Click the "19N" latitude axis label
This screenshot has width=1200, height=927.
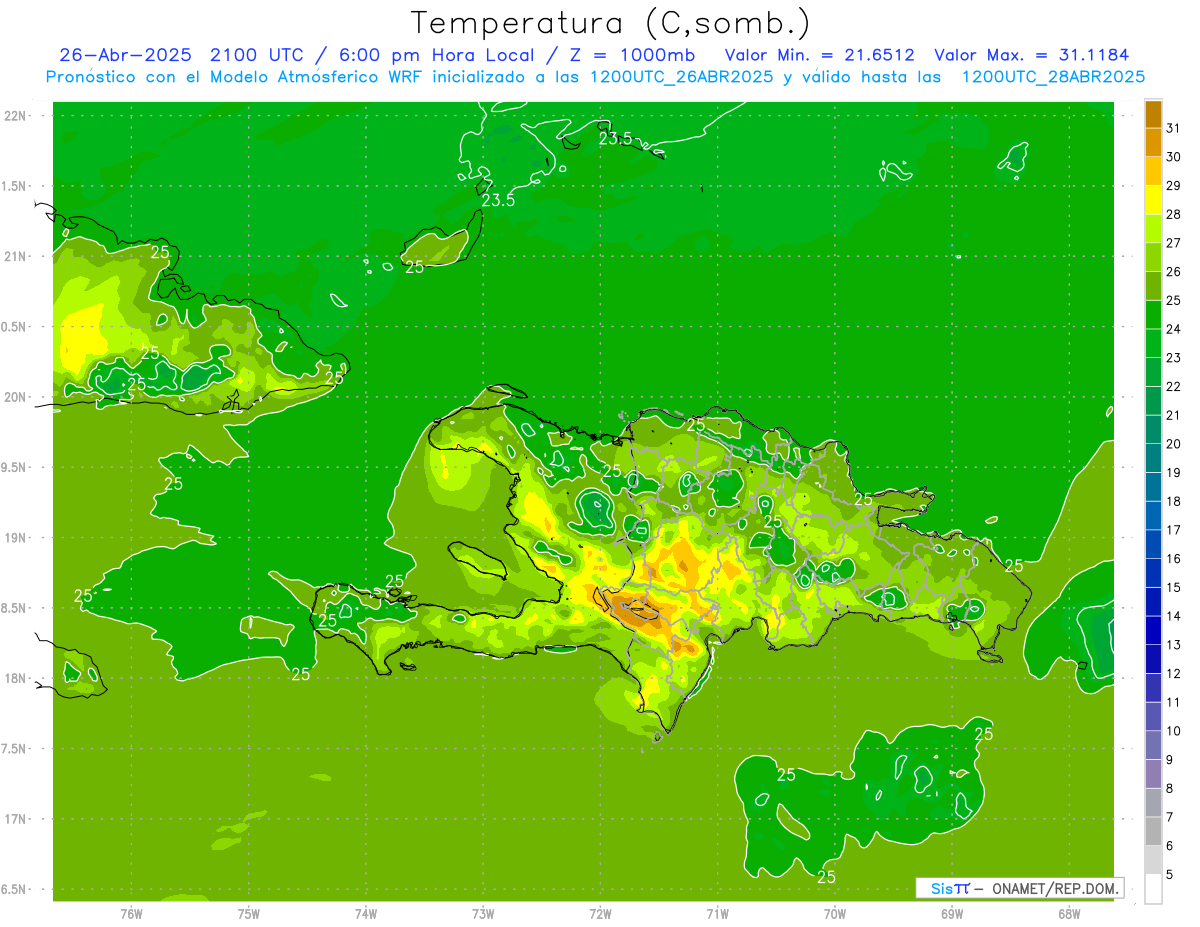tap(17, 538)
